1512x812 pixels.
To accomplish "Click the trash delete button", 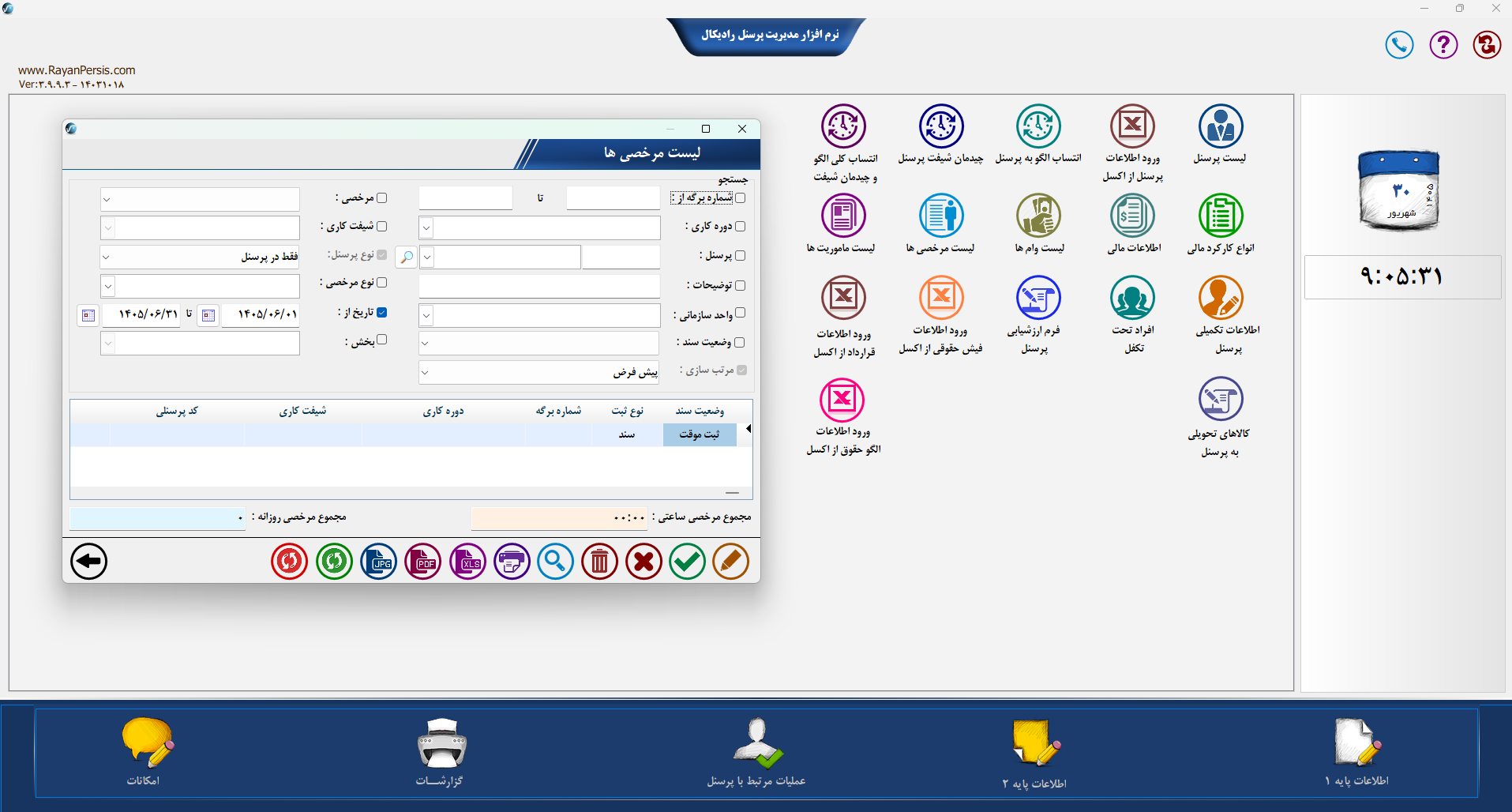I will [599, 562].
